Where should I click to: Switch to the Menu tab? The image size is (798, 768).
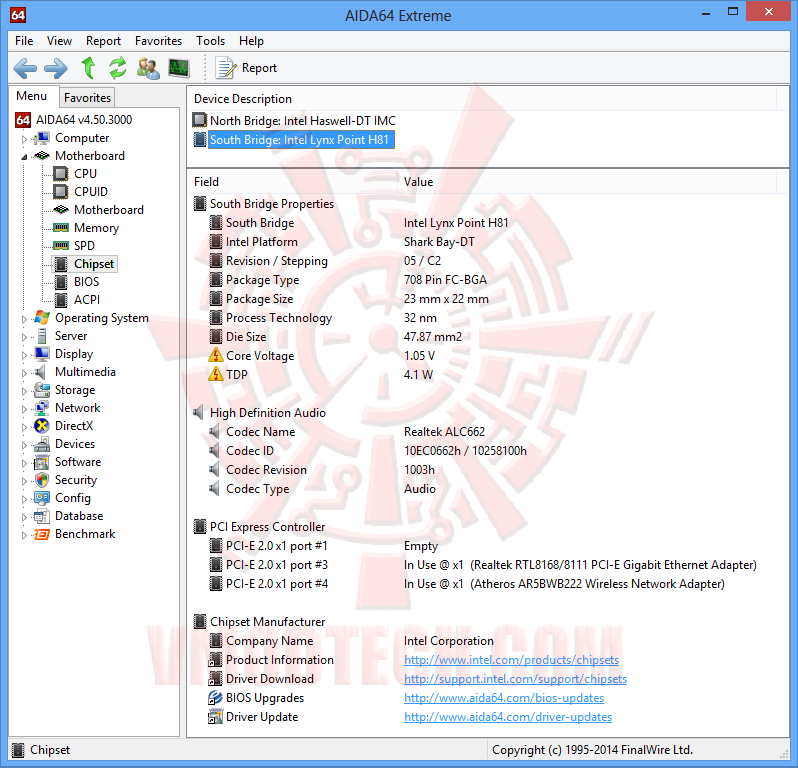click(x=32, y=96)
